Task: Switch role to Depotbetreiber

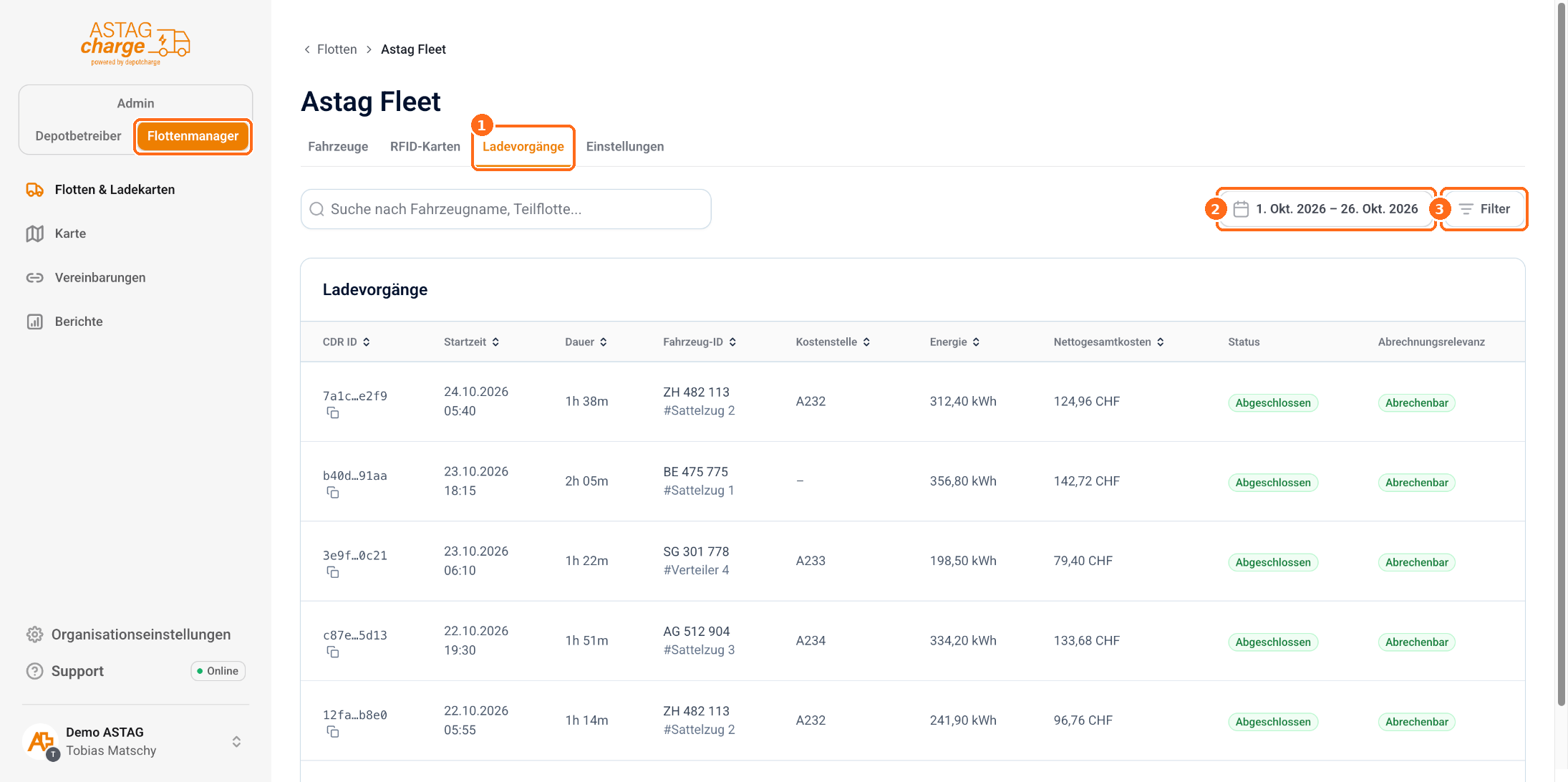Action: (78, 136)
